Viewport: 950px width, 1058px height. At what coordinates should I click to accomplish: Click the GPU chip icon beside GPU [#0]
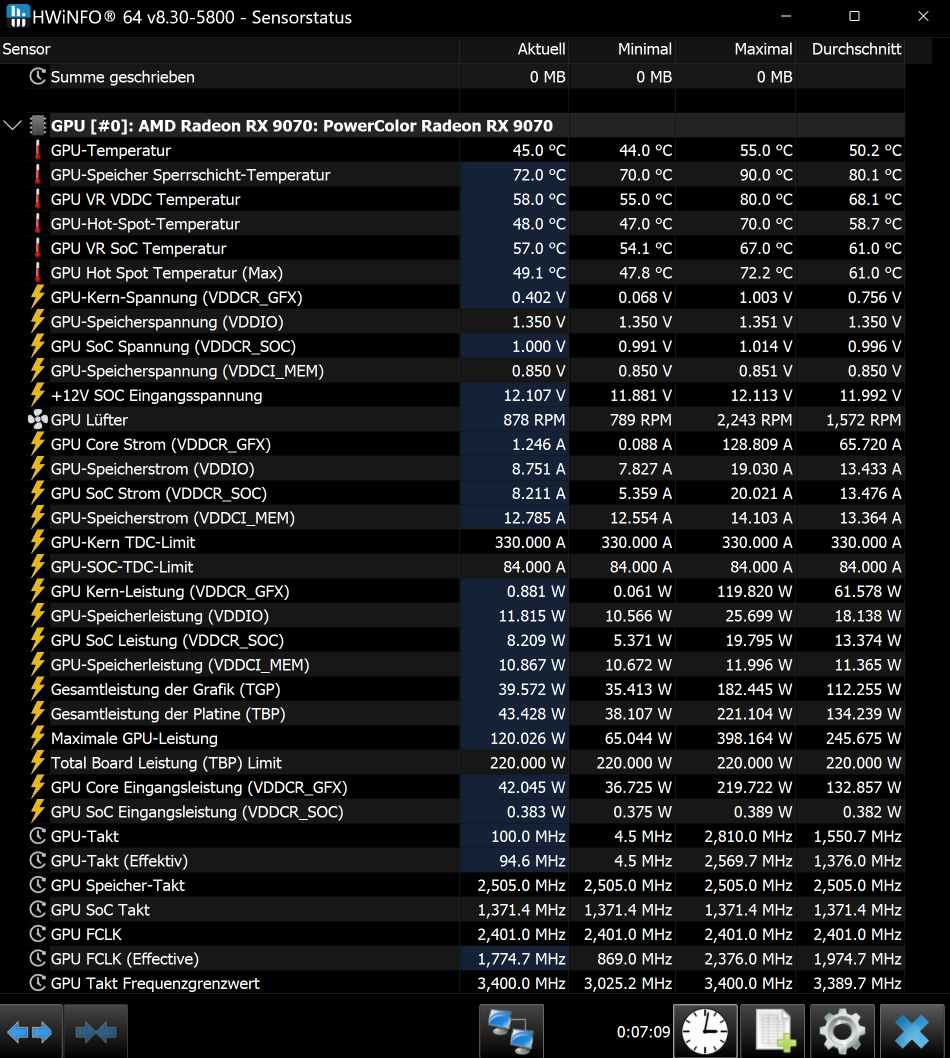click(x=38, y=126)
